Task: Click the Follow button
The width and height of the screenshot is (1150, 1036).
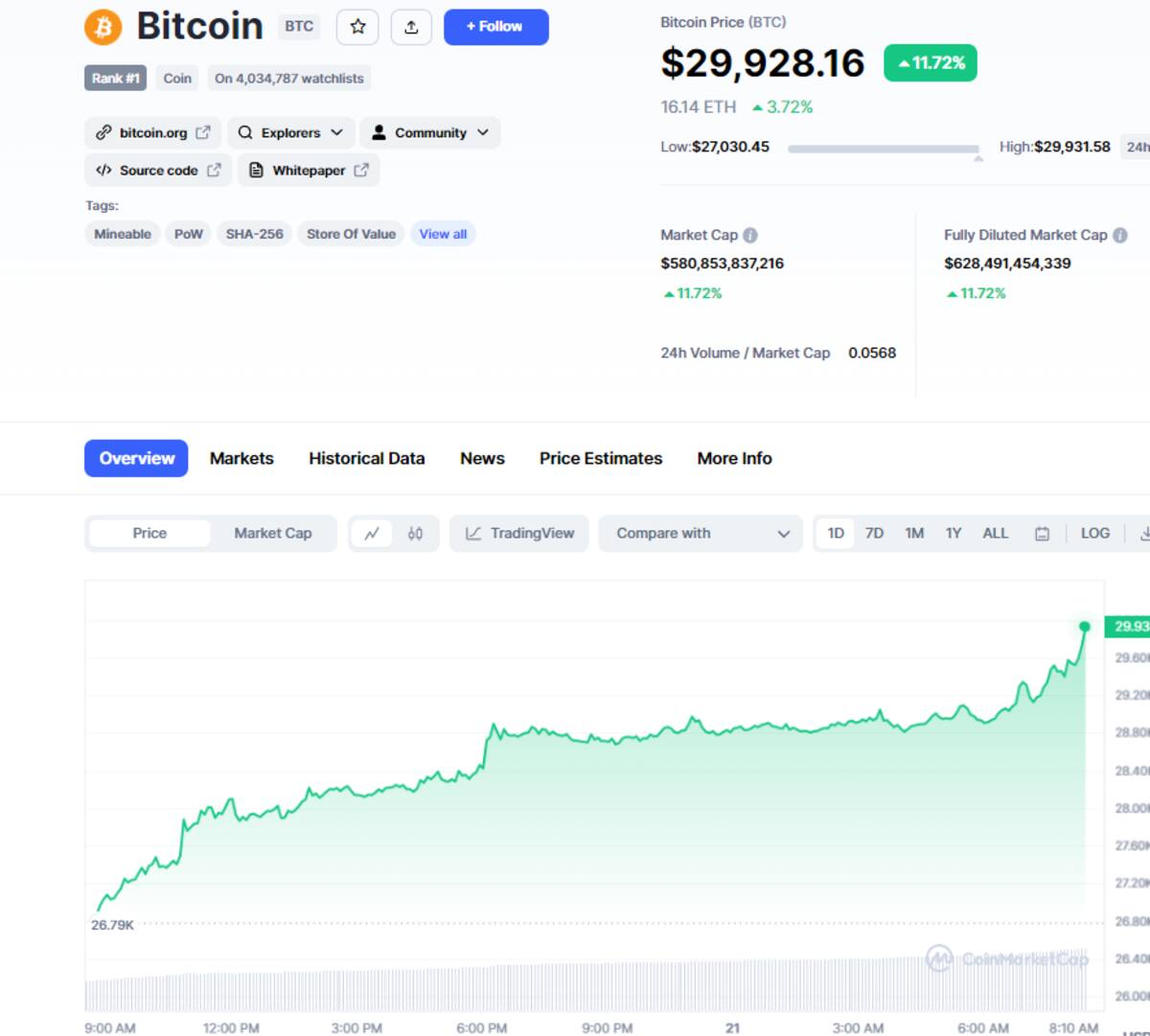Action: click(x=495, y=27)
